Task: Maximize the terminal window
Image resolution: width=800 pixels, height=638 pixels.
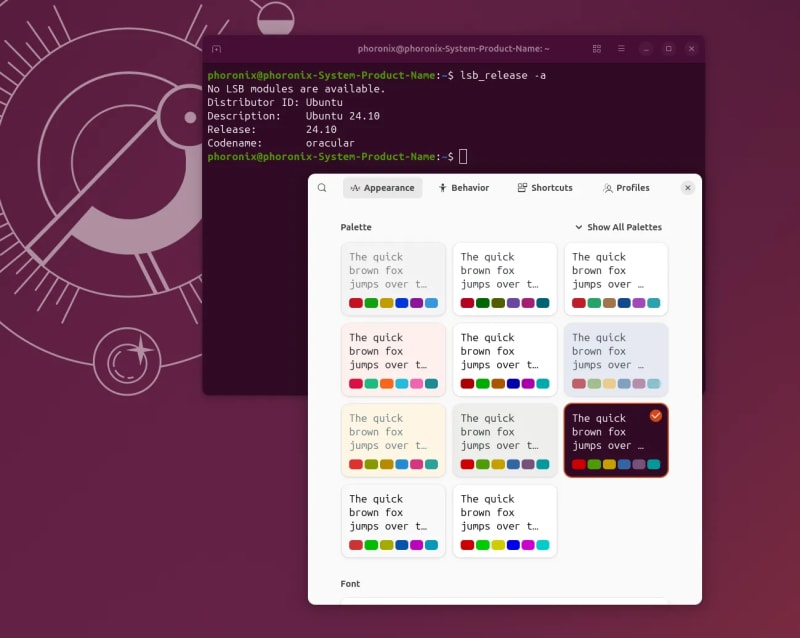Action: point(669,48)
